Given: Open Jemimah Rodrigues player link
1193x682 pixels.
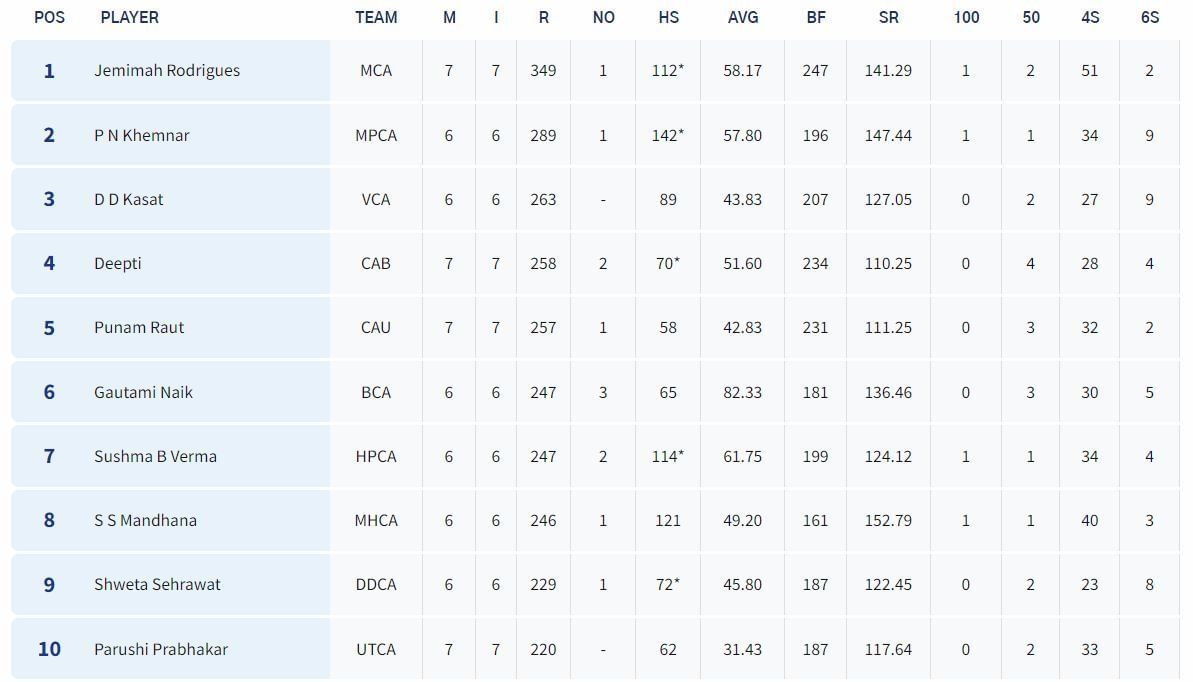Looking at the screenshot, I should (x=167, y=71).
